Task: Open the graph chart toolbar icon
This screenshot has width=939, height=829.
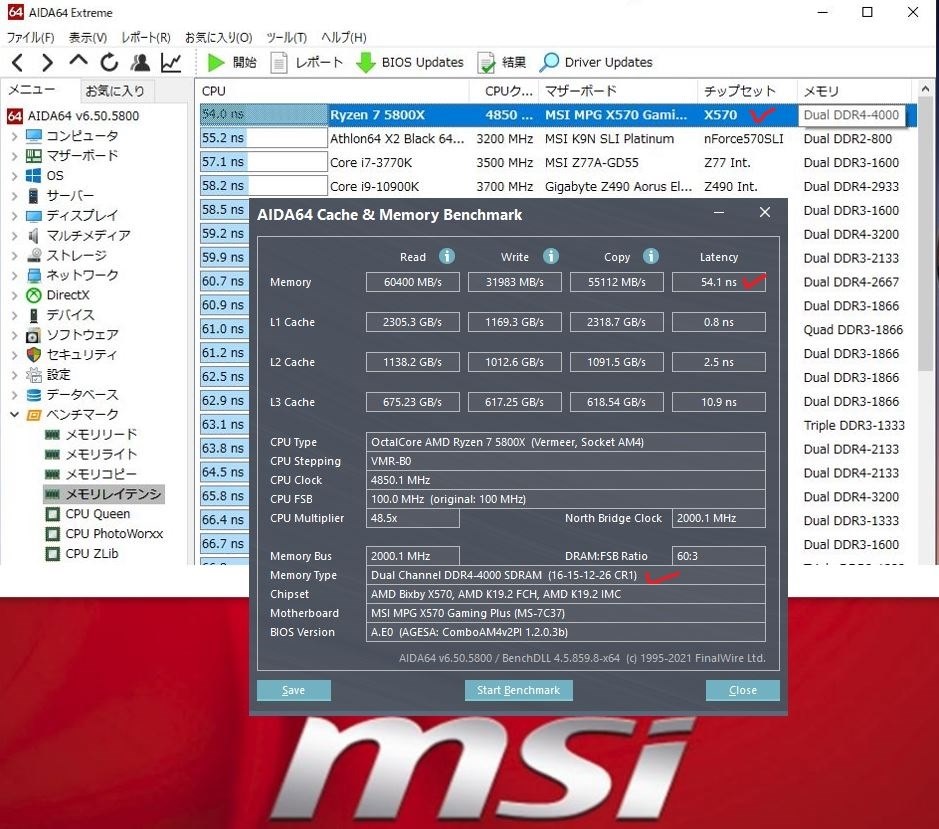Action: click(x=171, y=62)
